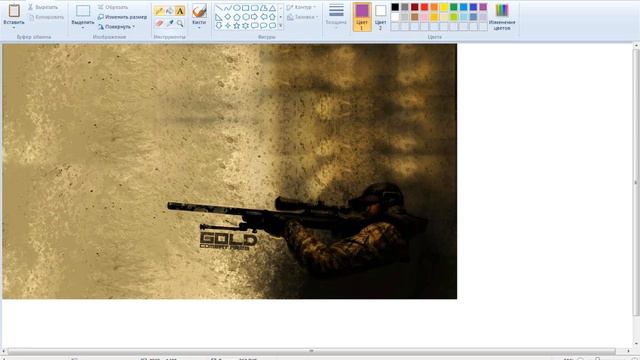
Task: Click the Вставить clipboard icon
Action: pyautogui.click(x=14, y=11)
